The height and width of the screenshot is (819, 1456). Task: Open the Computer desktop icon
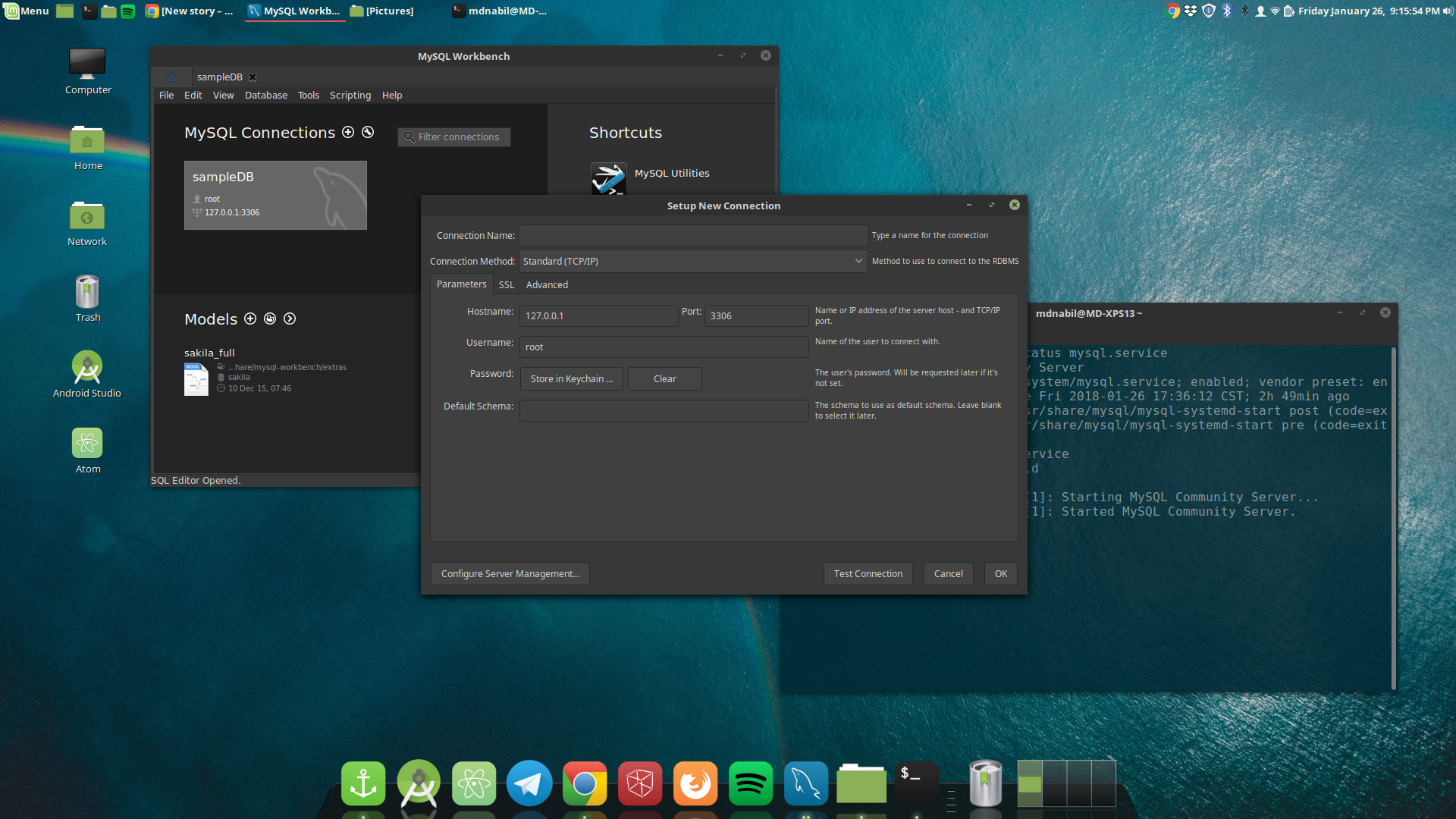tap(87, 71)
